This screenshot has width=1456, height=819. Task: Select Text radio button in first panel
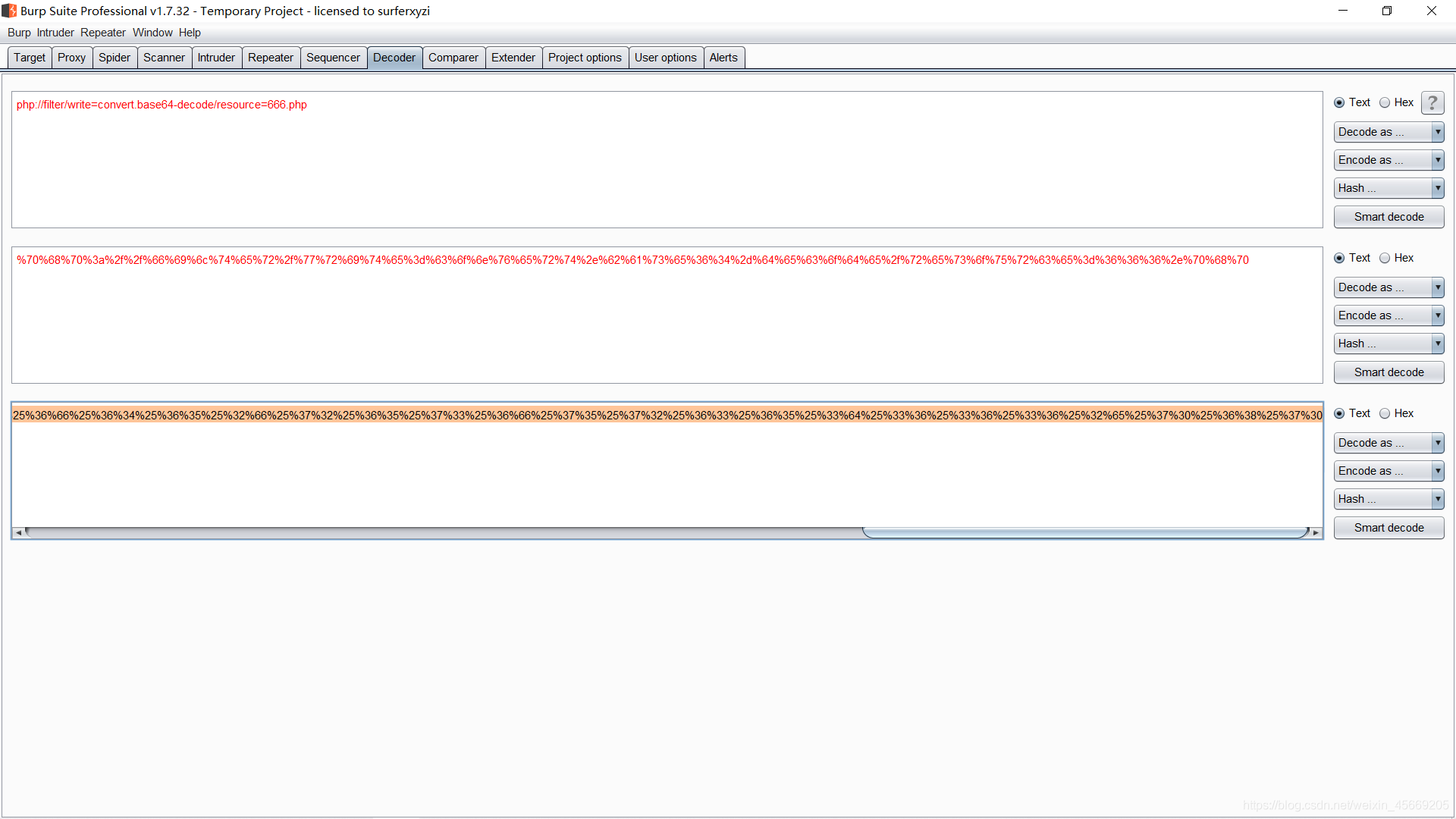(1340, 102)
